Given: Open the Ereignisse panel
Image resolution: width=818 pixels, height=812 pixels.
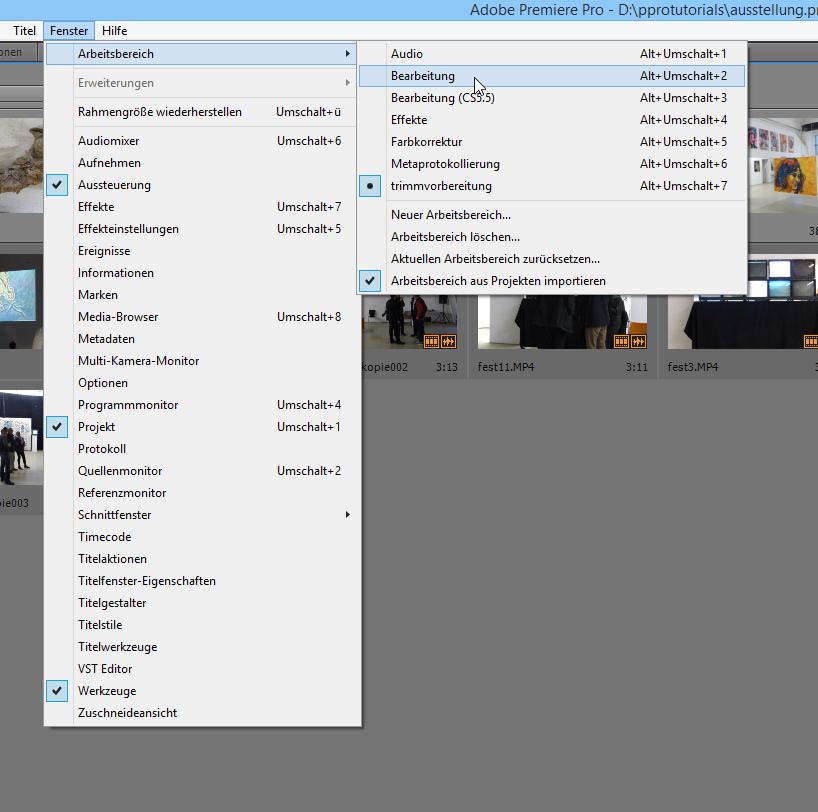Looking at the screenshot, I should pyautogui.click(x=201, y=251).
